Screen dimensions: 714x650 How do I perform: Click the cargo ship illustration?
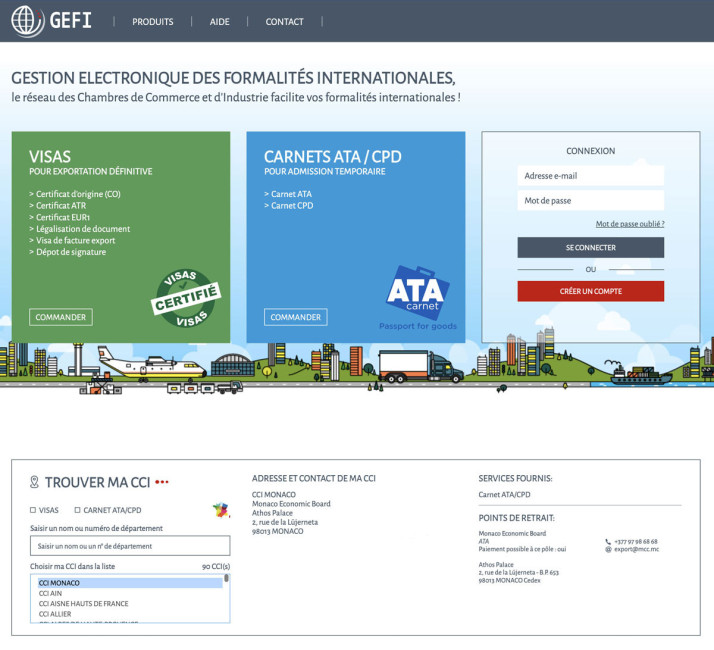click(641, 374)
